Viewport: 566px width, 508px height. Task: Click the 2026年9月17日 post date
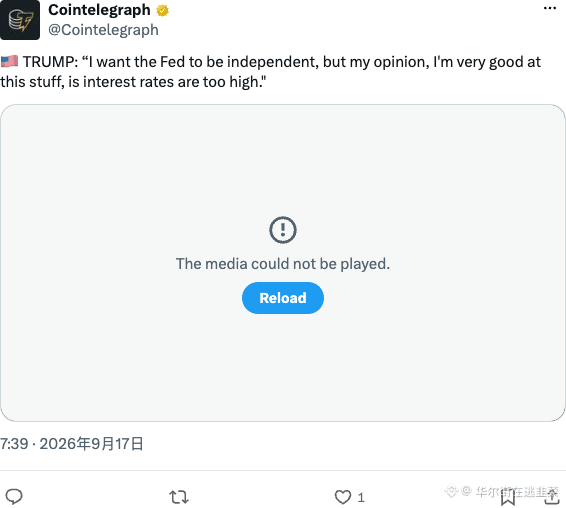pyautogui.click(x=91, y=444)
